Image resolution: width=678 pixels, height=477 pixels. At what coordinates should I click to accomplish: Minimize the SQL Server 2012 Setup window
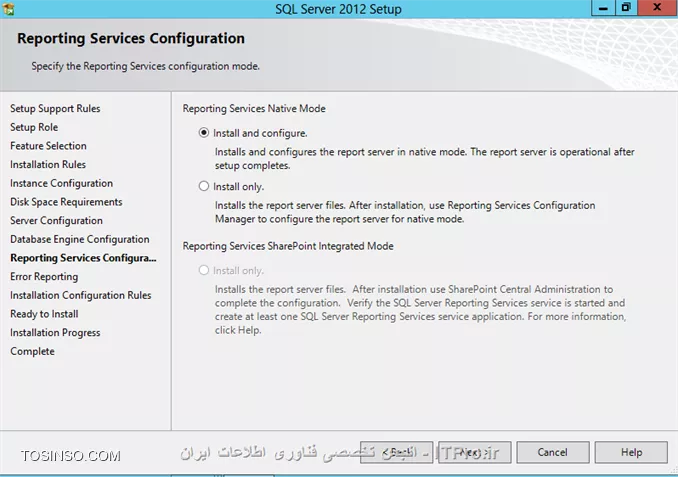(603, 8)
